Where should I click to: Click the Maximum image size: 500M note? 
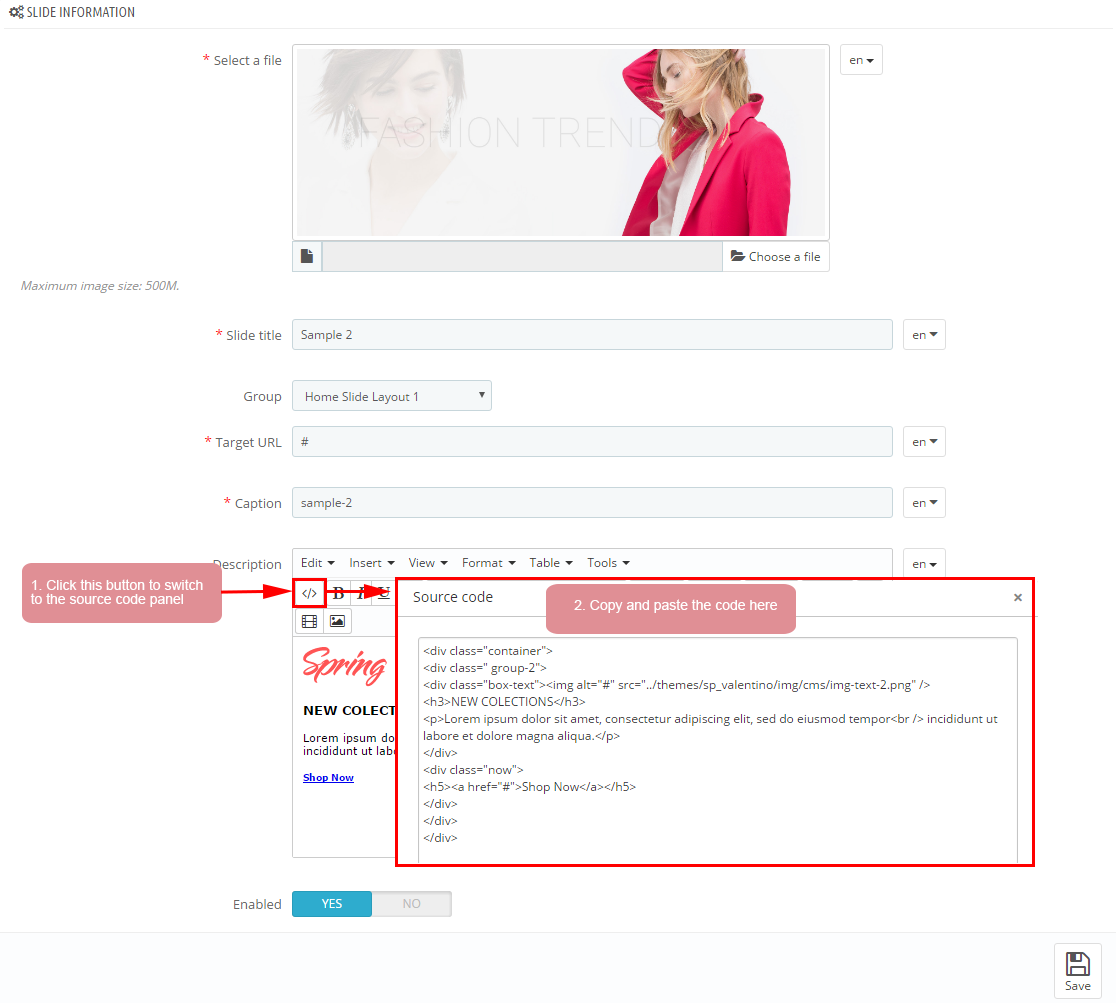(100, 285)
